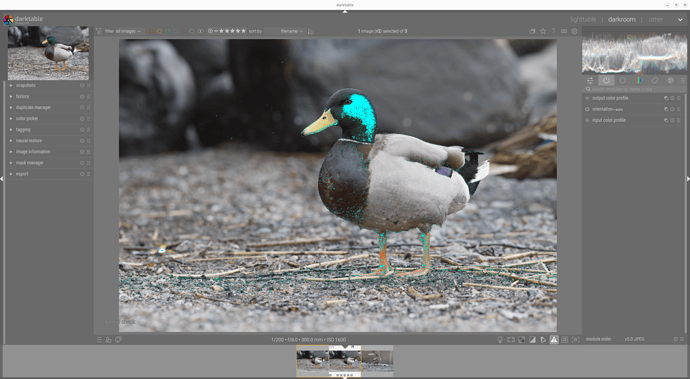Open the color modules group tab
690x379 pixels.
coord(639,81)
